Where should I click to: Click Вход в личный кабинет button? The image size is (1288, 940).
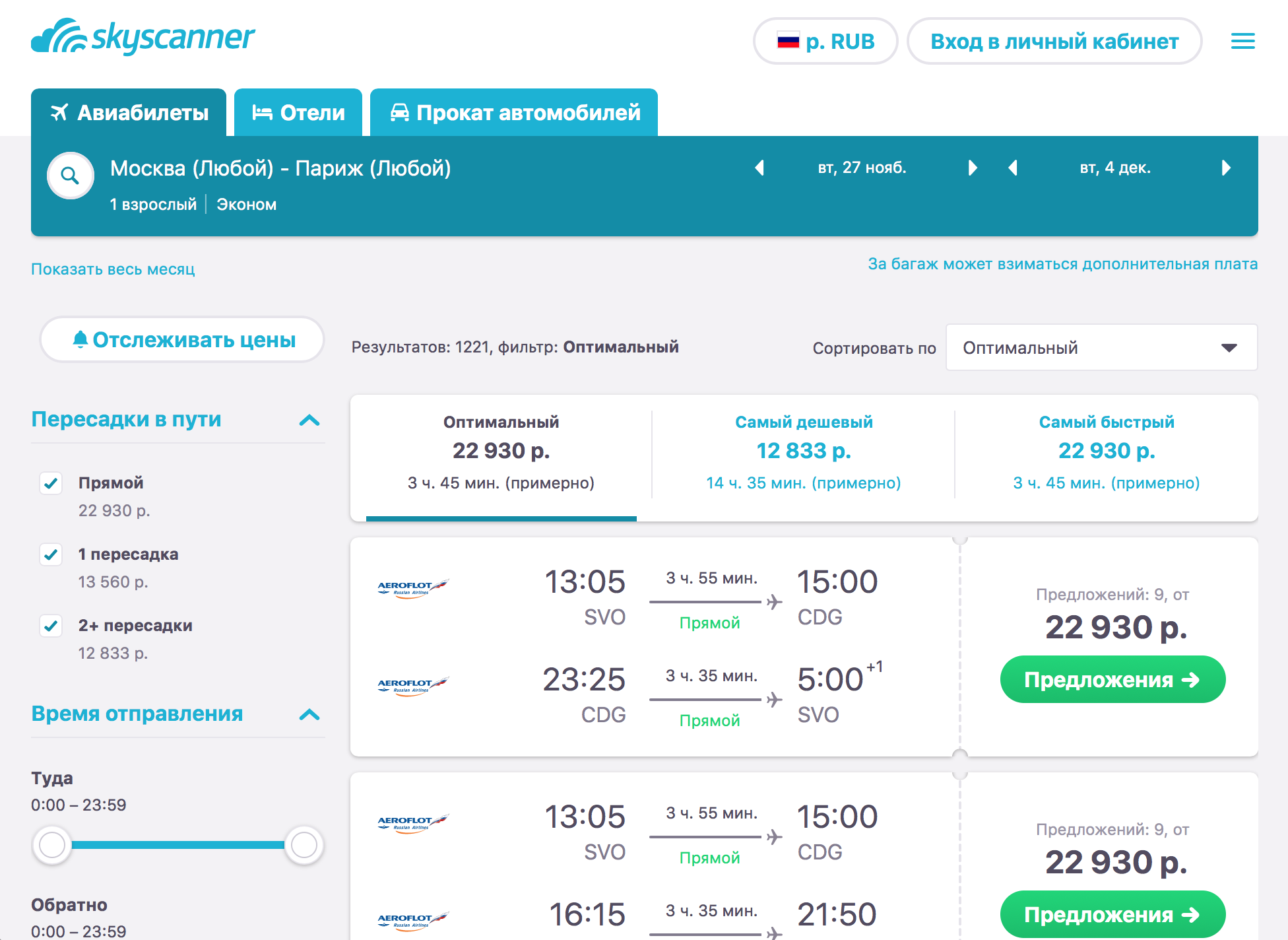tap(1054, 42)
